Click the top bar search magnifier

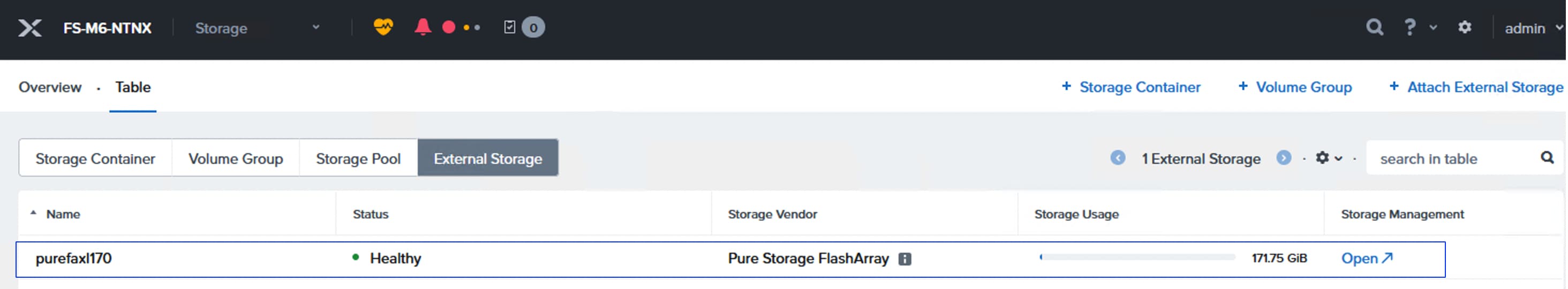[1375, 27]
